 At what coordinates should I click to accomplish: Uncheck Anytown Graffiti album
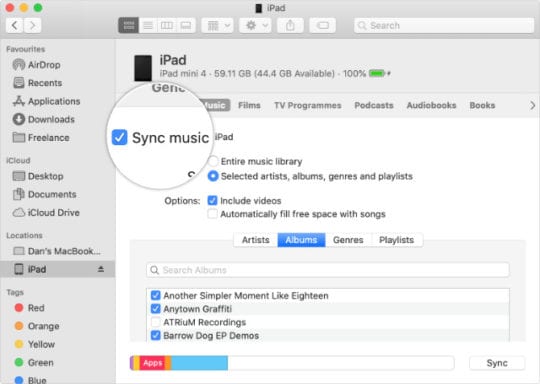coord(156,309)
